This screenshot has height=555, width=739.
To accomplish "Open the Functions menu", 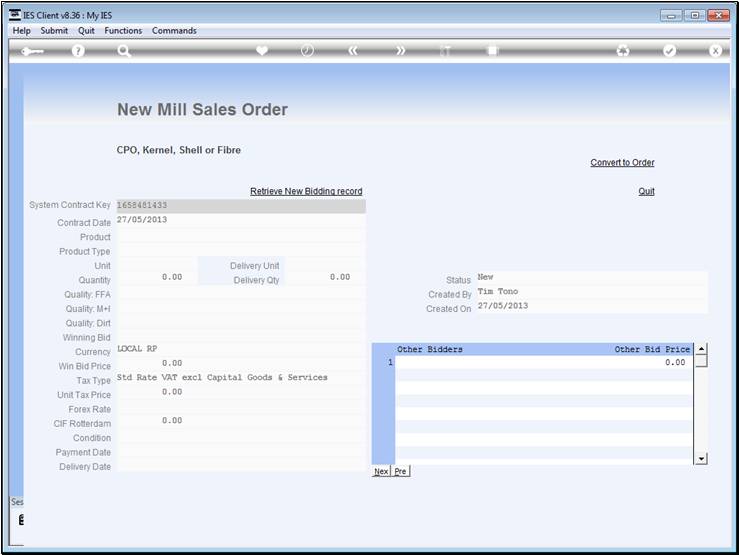I will 123,31.
